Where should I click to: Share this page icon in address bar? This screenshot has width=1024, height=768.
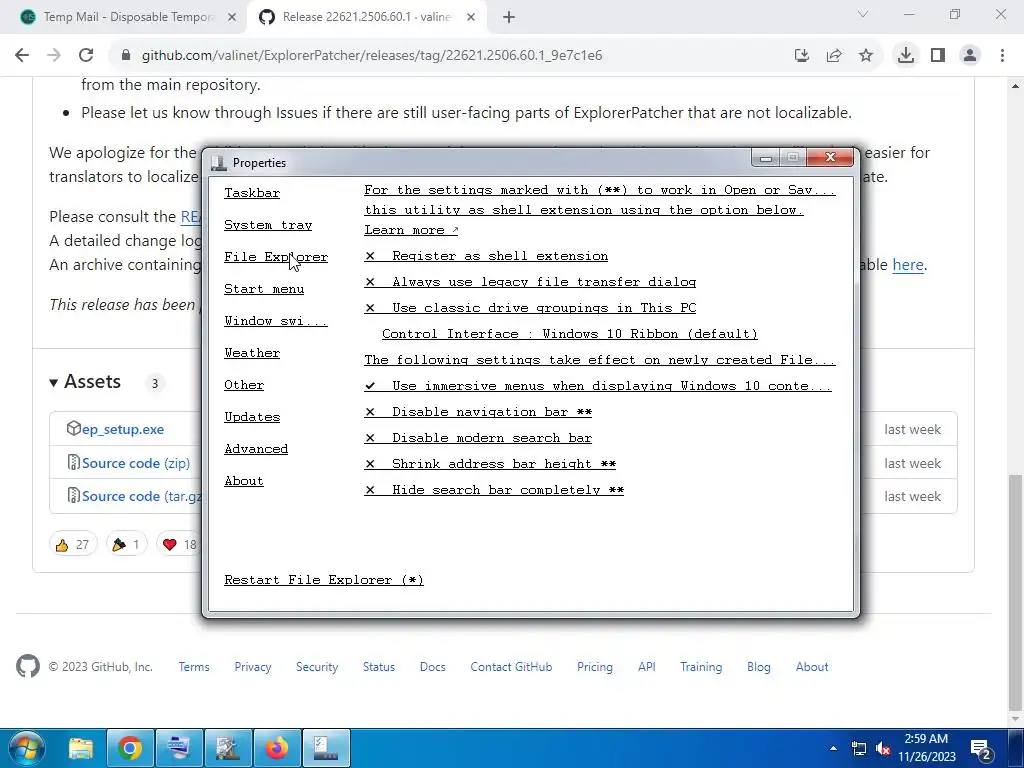pos(834,56)
